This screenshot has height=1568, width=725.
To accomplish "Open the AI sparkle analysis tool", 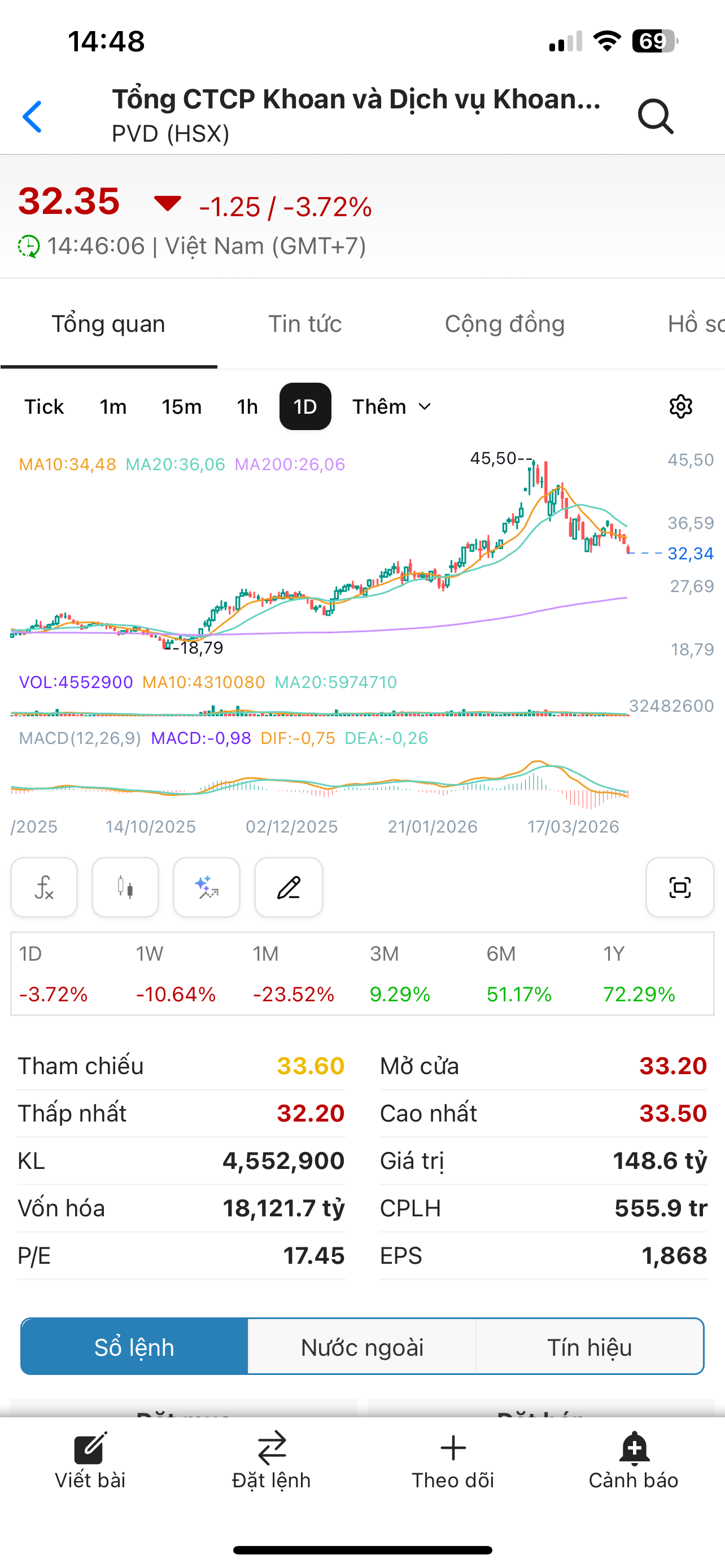I will [x=206, y=887].
